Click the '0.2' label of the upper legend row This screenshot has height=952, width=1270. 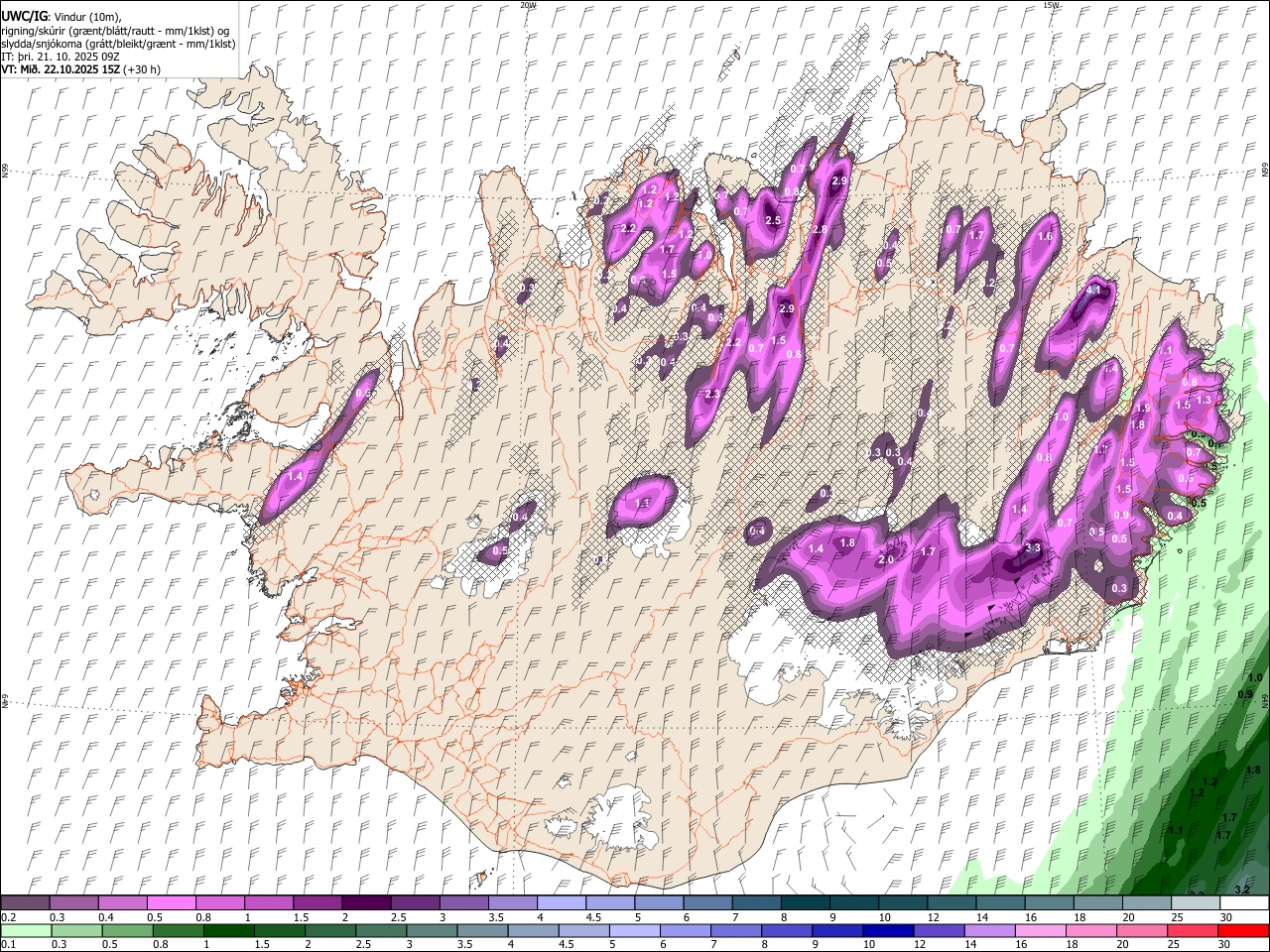pyautogui.click(x=8, y=917)
